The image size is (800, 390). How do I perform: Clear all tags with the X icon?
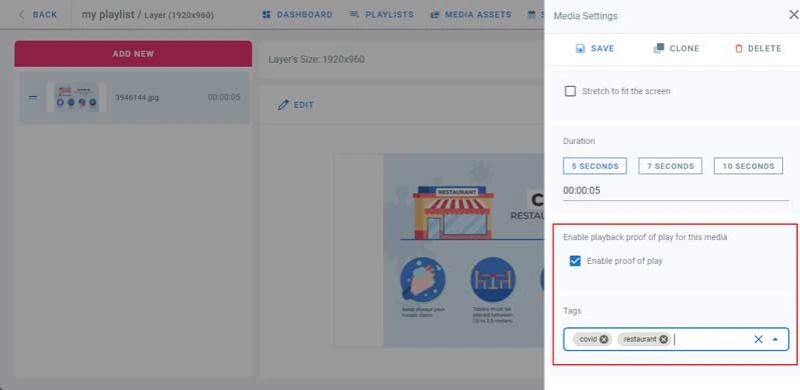tap(758, 339)
